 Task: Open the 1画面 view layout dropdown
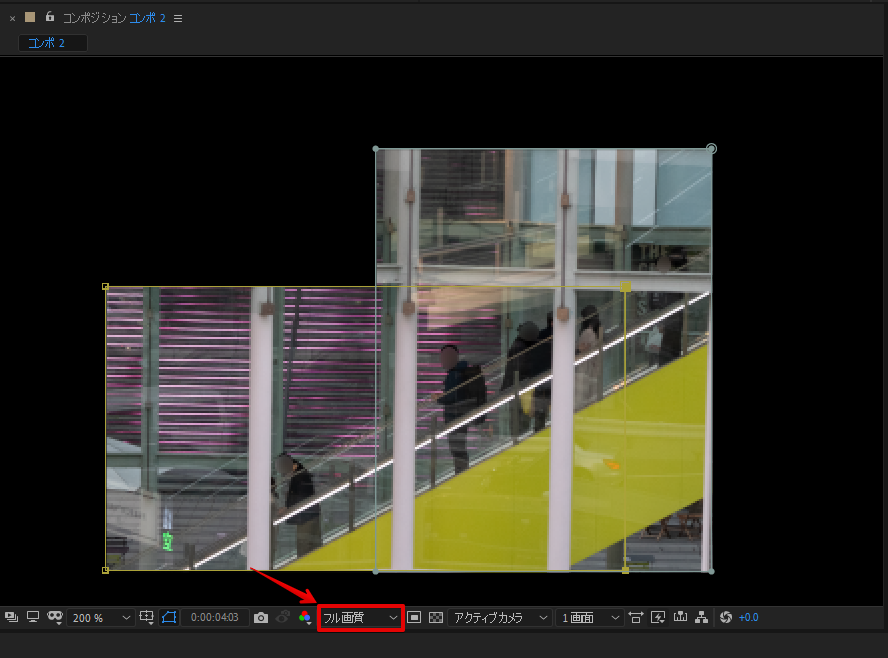588,617
